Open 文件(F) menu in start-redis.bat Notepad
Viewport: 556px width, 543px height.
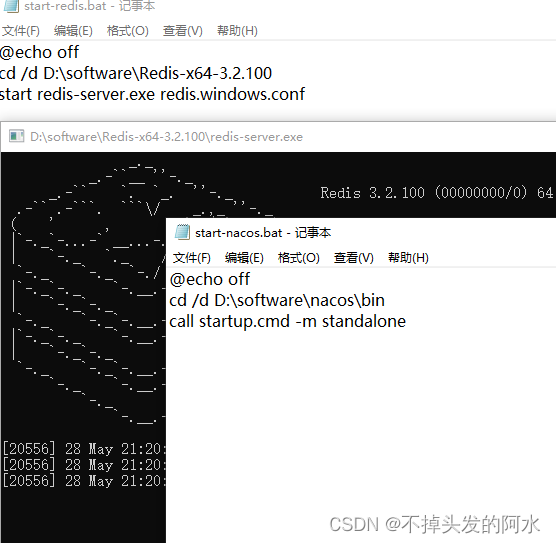pos(21,31)
